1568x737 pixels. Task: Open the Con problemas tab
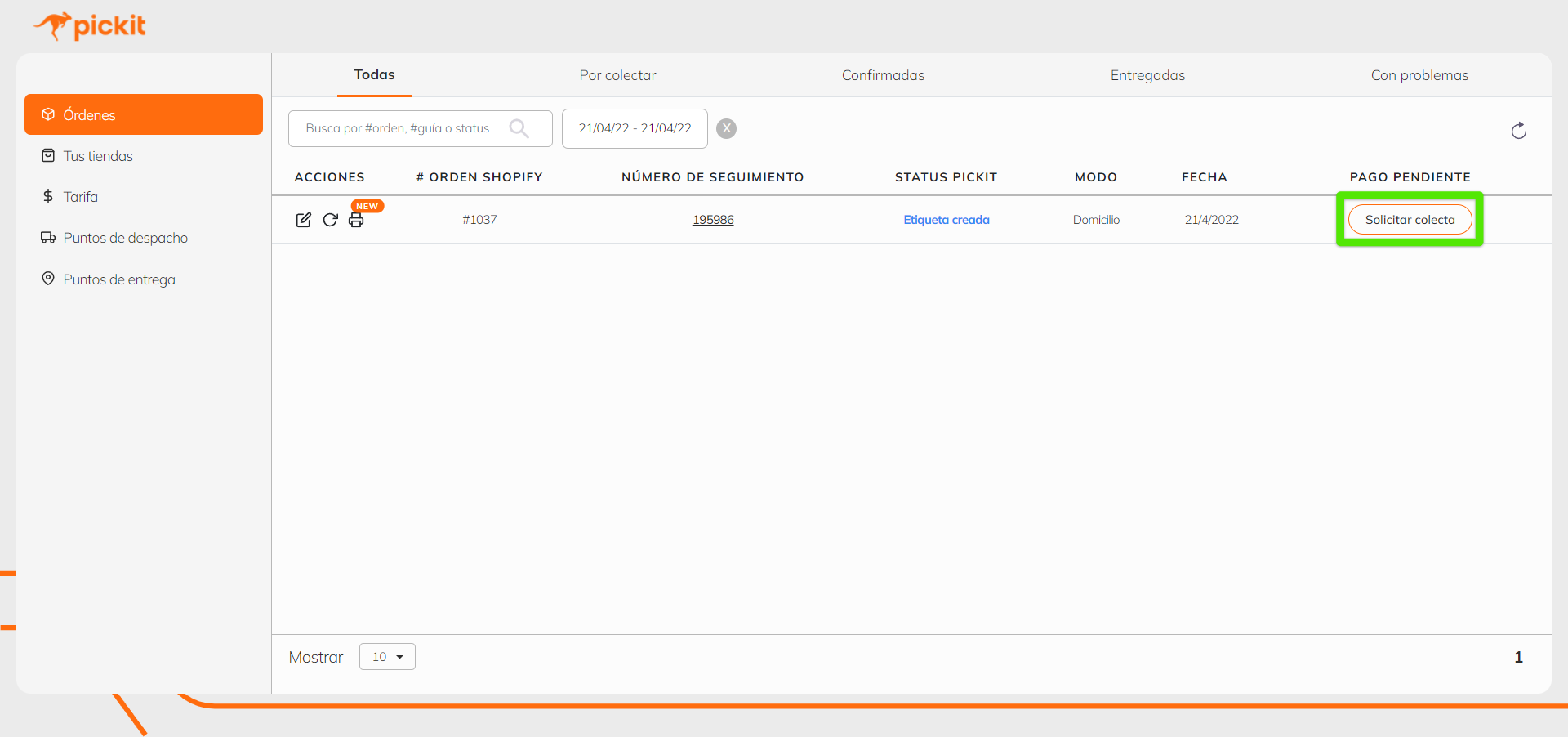1419,75
